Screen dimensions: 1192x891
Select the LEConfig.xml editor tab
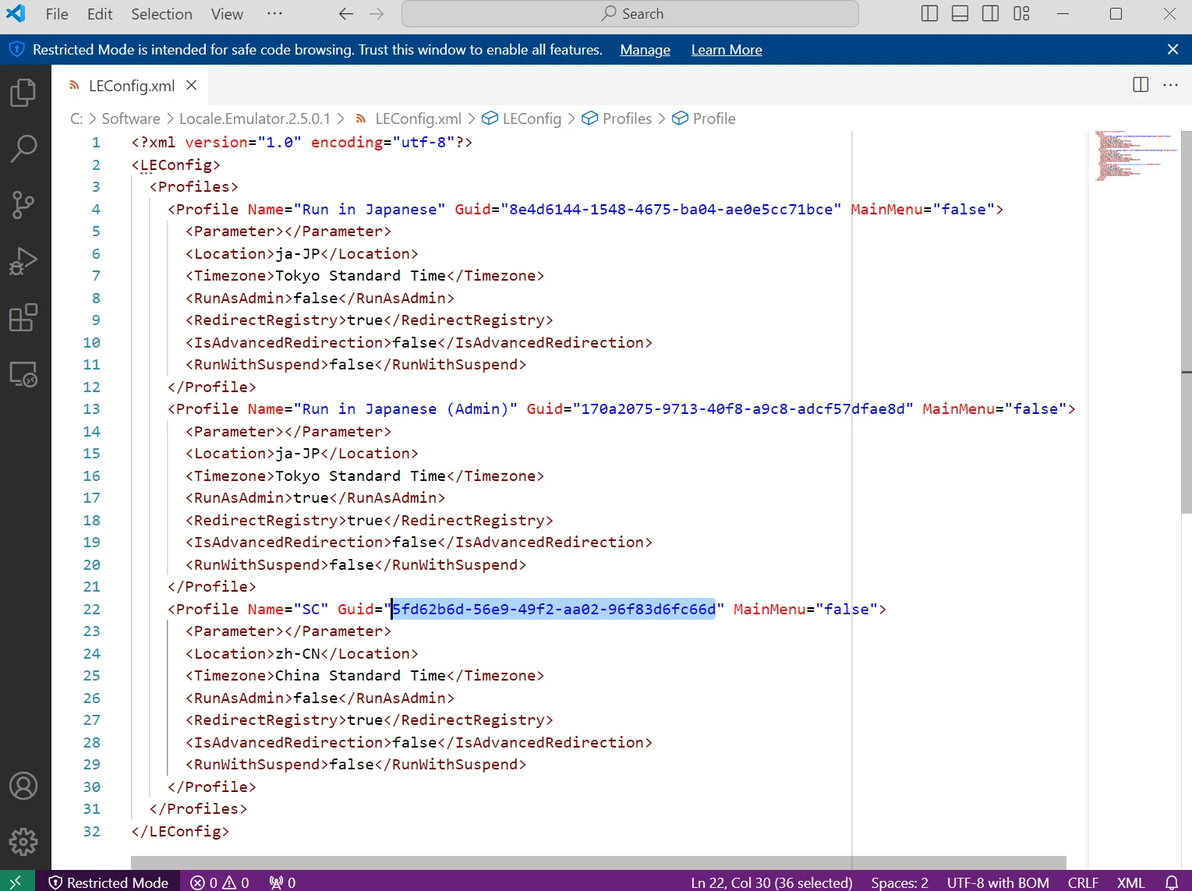click(132, 86)
